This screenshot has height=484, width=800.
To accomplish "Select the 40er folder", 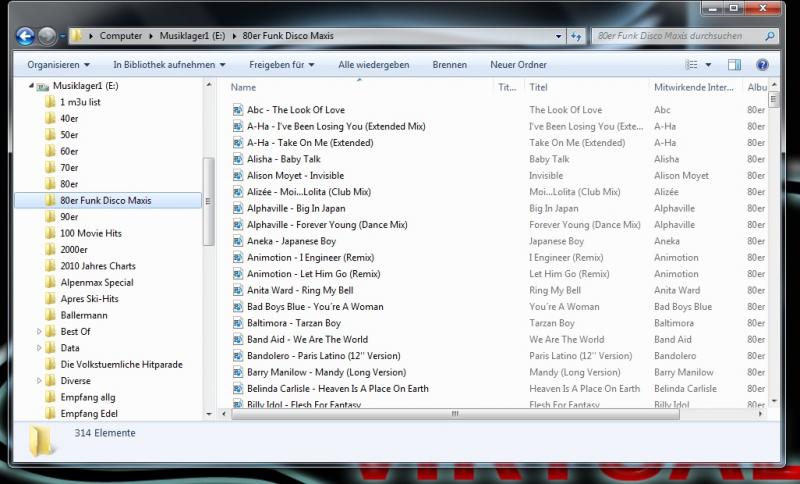I will tap(69, 118).
